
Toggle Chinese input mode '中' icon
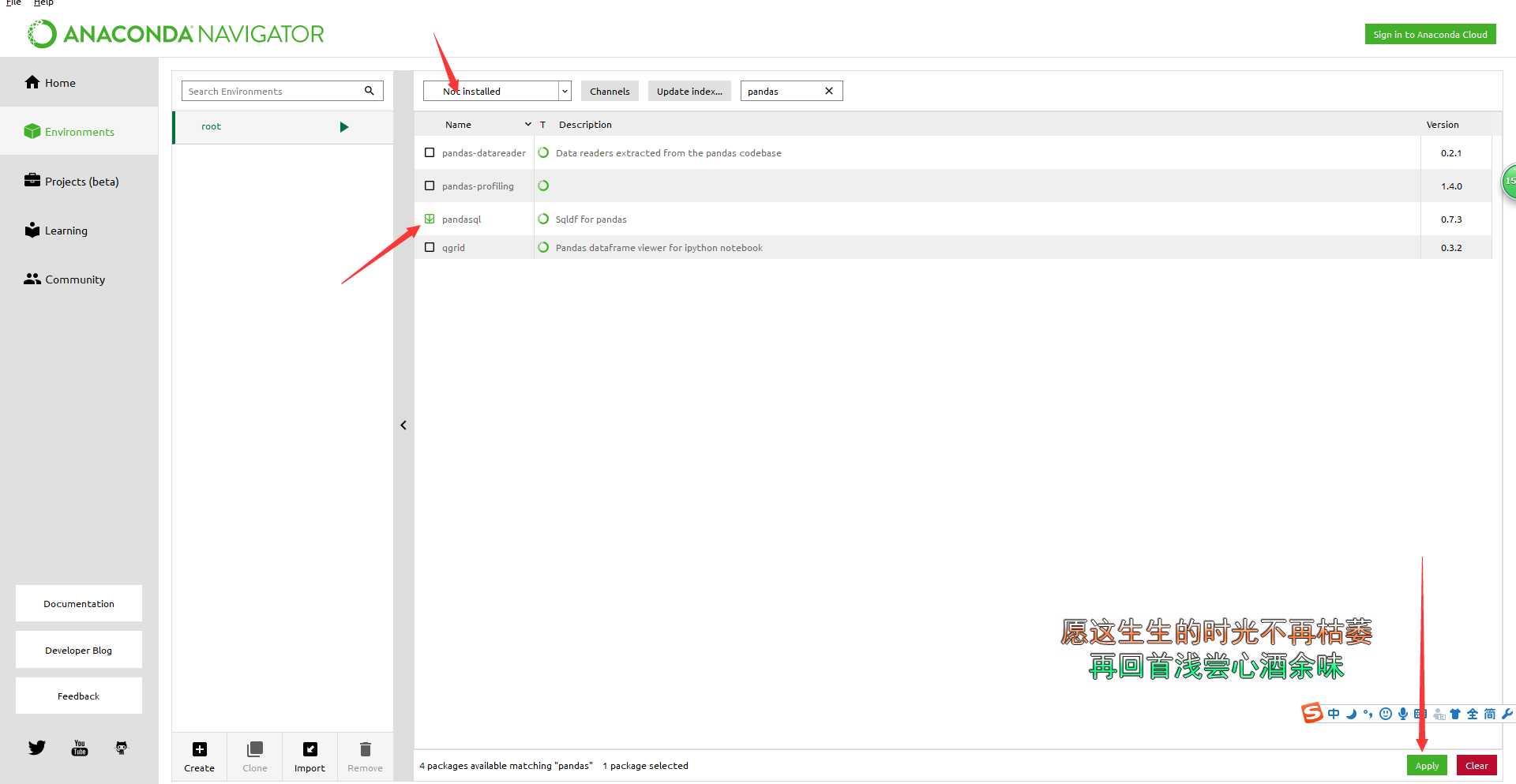[1334, 714]
